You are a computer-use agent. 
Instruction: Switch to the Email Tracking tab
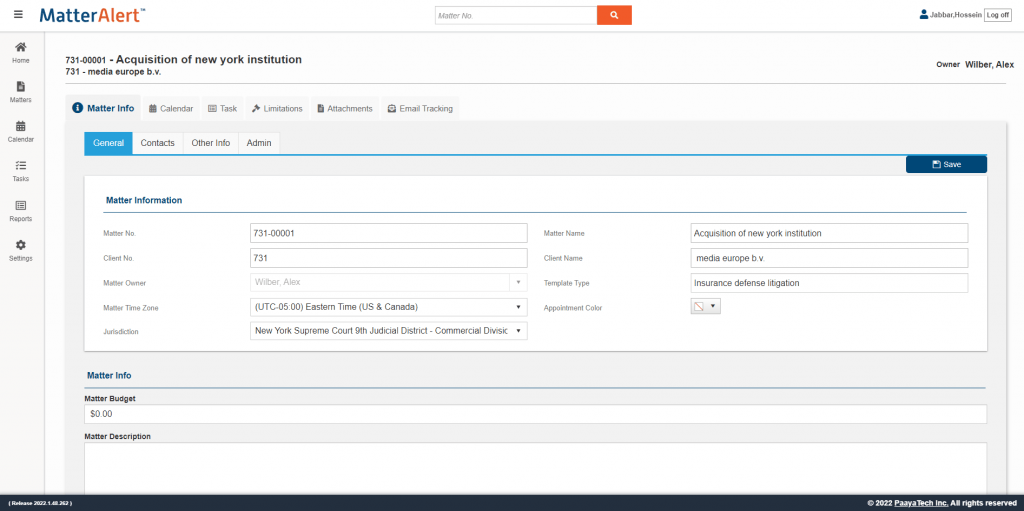point(421,108)
